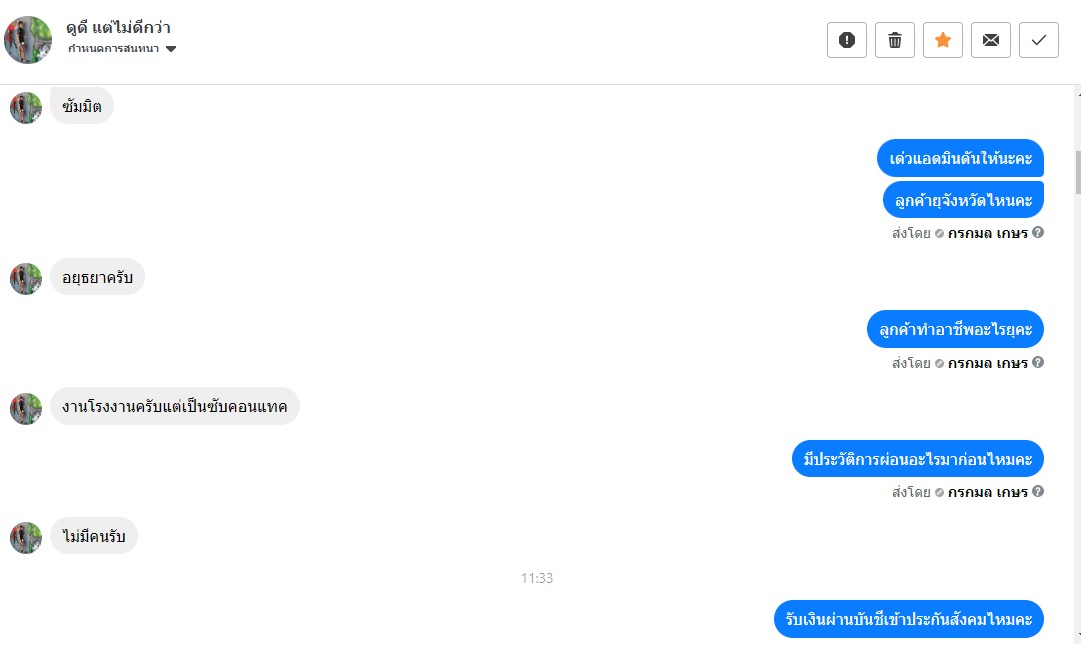1081x646 pixels.
Task: Open sender name กรกมล เกษร under first reply
Action: [987, 233]
